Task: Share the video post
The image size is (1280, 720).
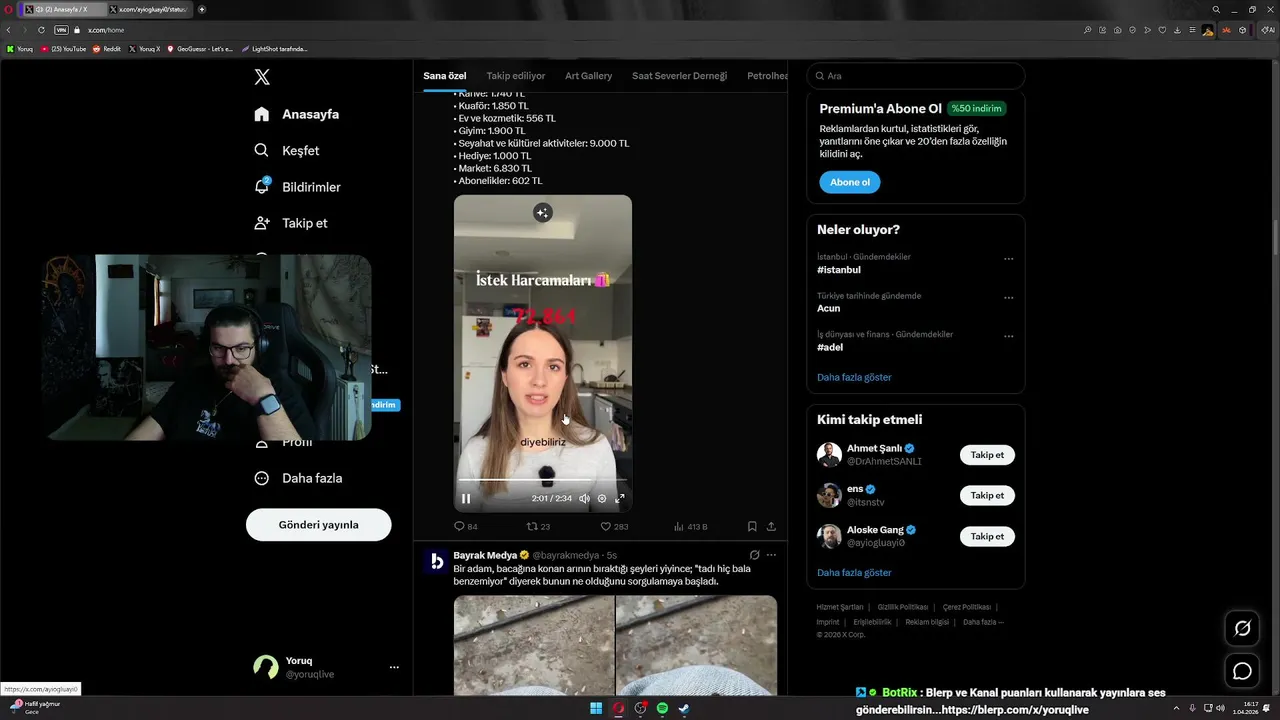Action: [x=771, y=526]
